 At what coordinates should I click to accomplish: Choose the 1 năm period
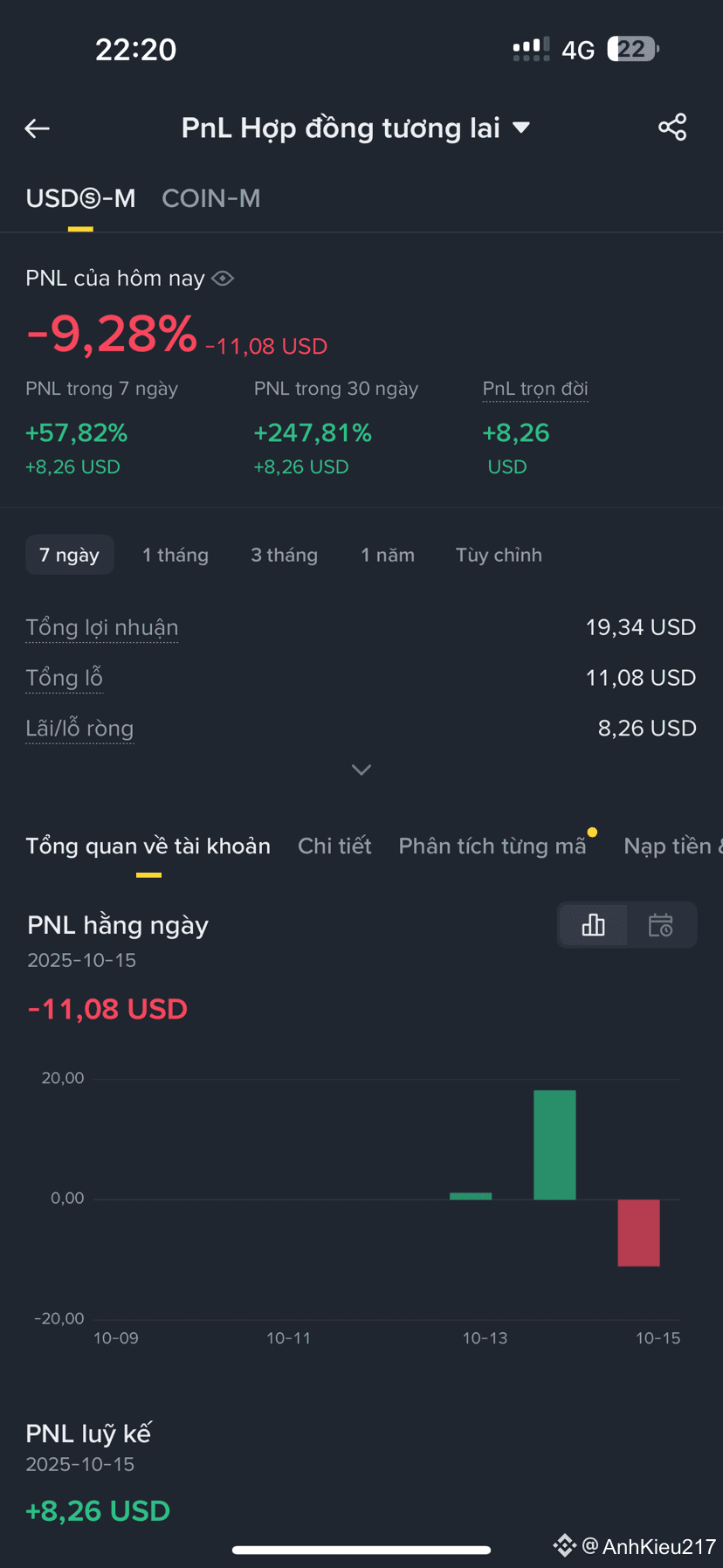(x=388, y=555)
